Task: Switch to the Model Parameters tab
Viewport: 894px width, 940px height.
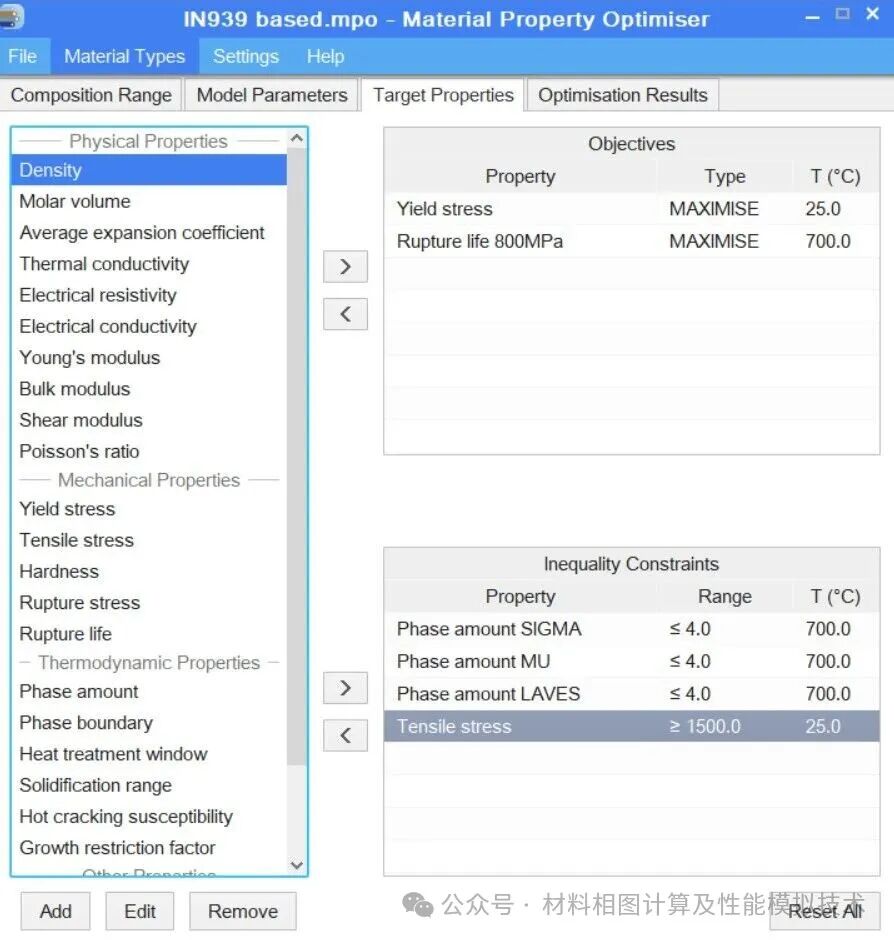Action: [272, 95]
